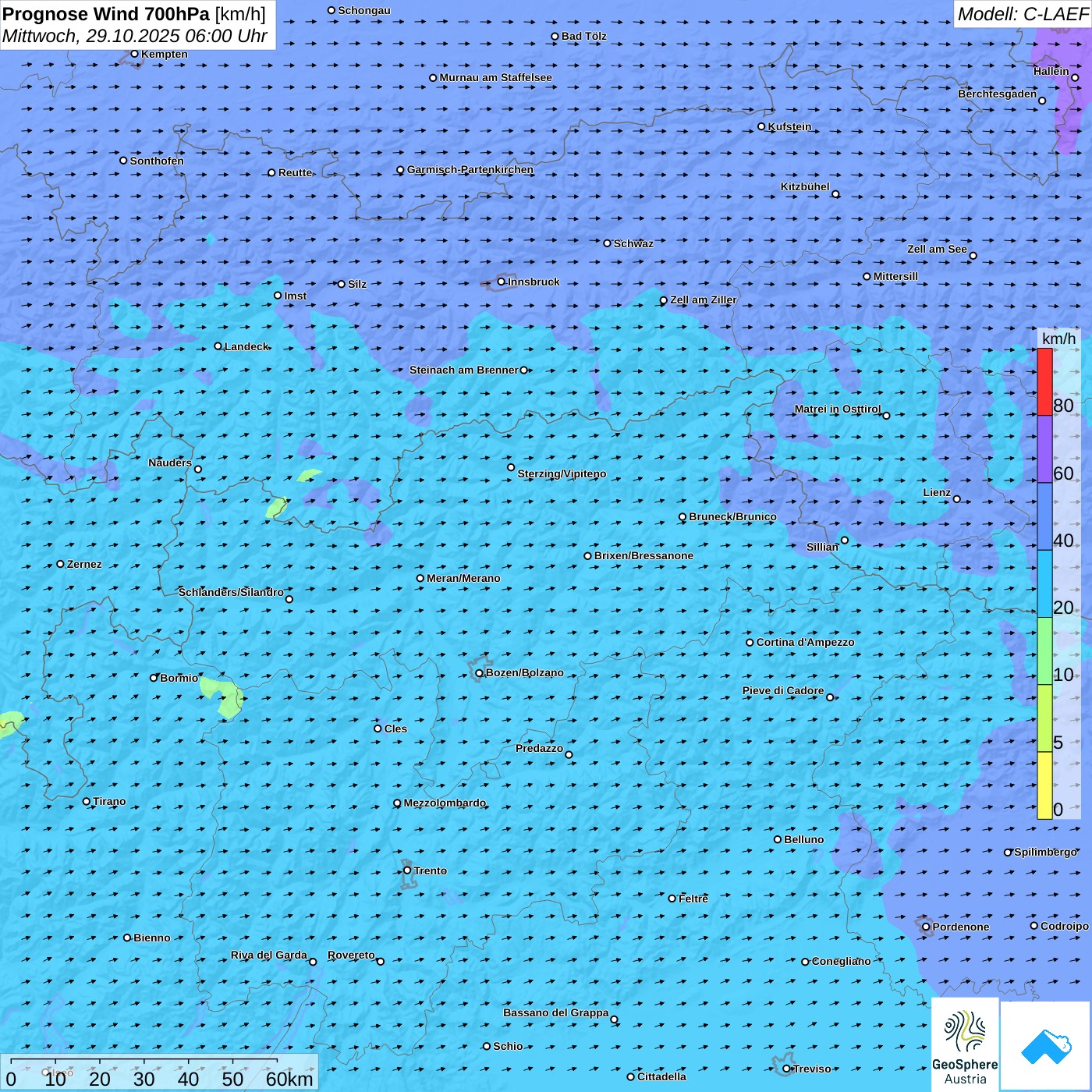The image size is (1092, 1092).
Task: Click the Silz label
Action: 357,284
